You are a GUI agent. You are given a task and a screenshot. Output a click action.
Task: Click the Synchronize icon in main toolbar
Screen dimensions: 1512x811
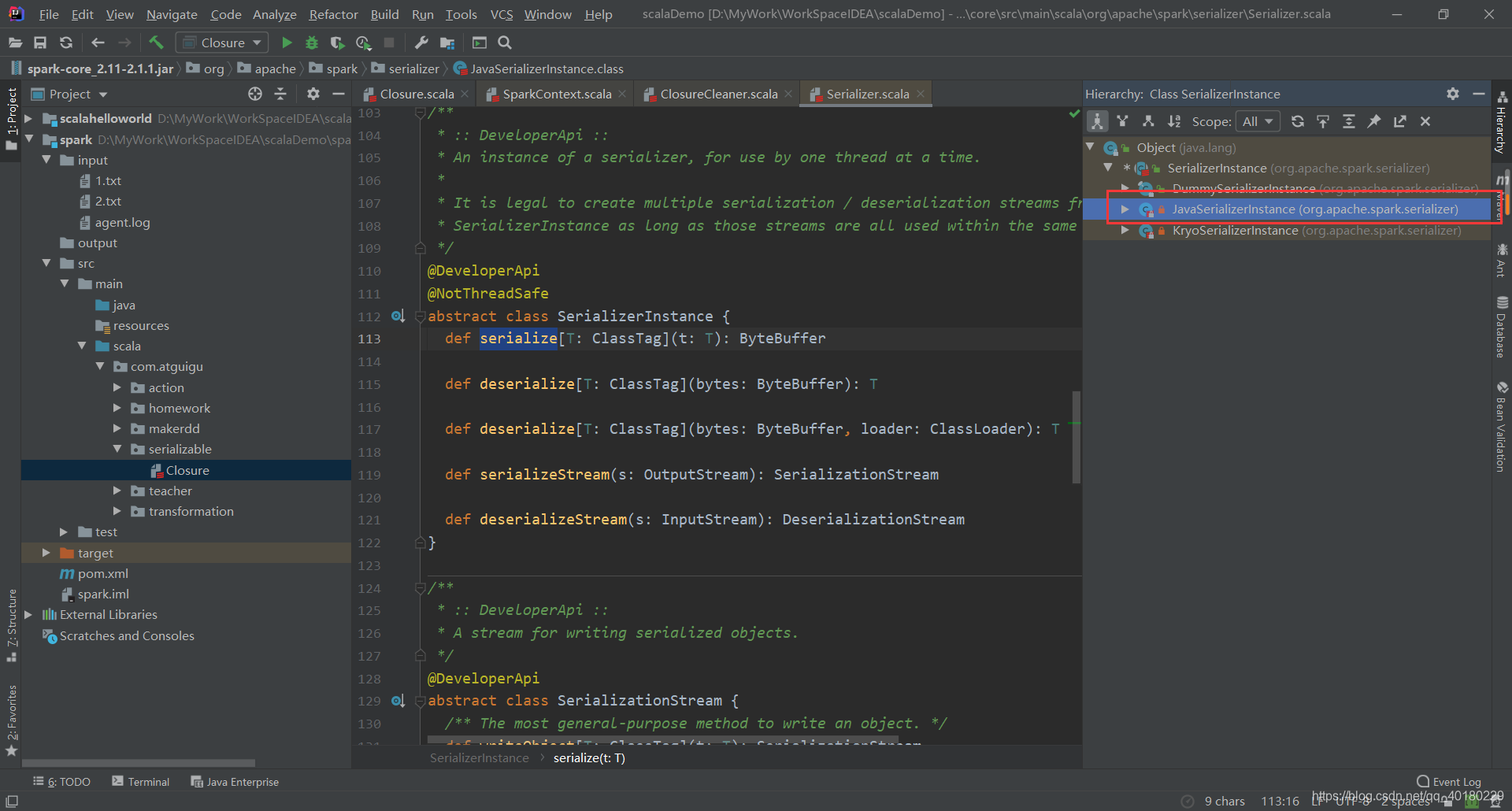pyautogui.click(x=66, y=43)
